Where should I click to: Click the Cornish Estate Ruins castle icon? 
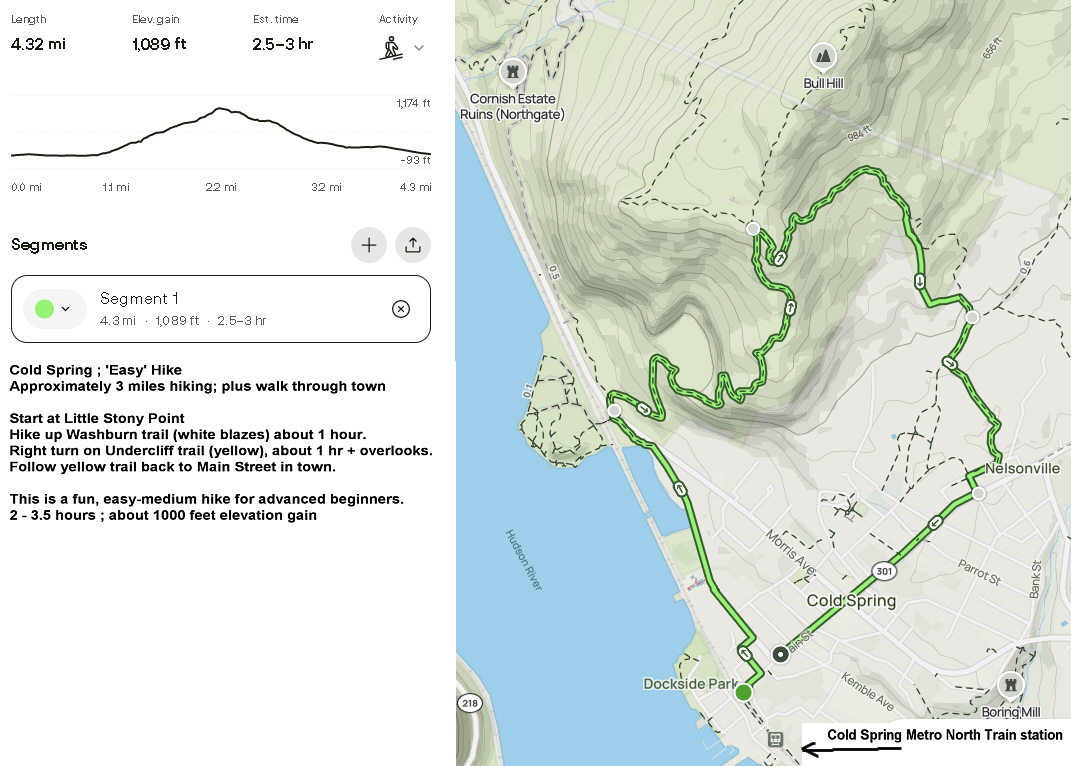click(x=512, y=73)
